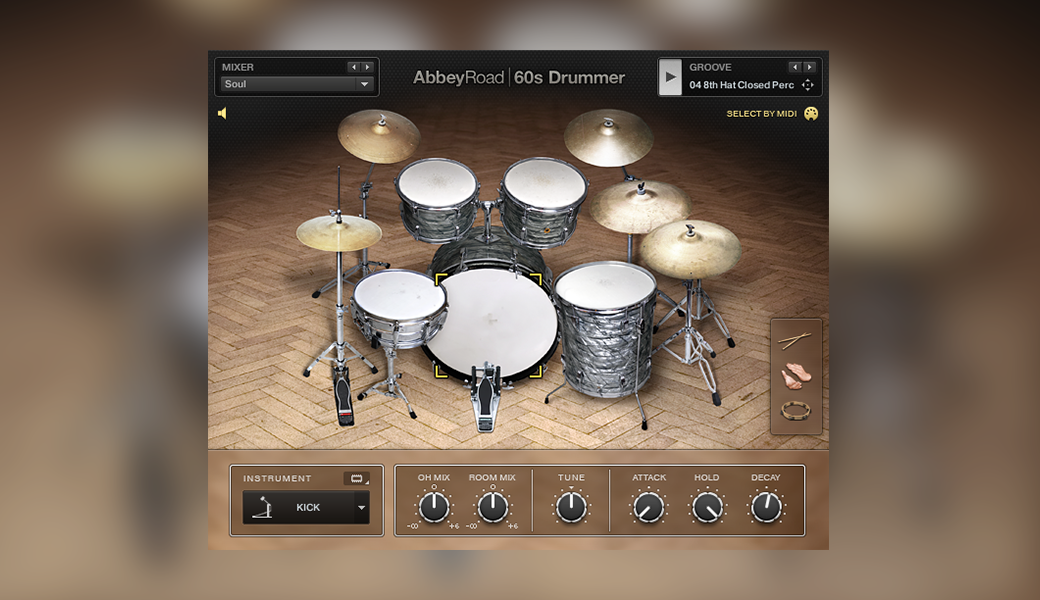
Task: Click the AbbeyRoad 60s Drummer title
Action: (x=519, y=78)
